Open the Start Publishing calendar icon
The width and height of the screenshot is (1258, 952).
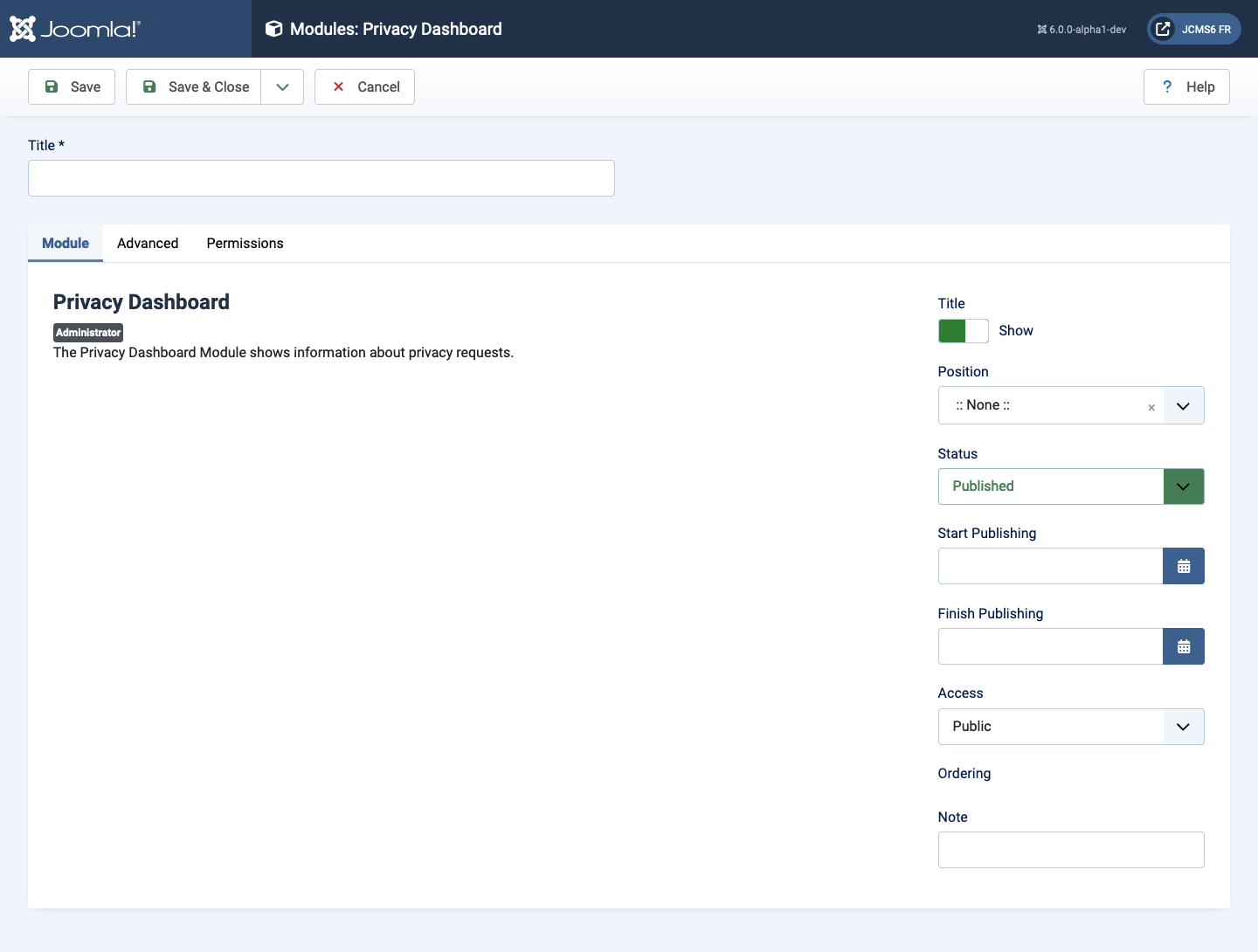pyautogui.click(x=1184, y=566)
